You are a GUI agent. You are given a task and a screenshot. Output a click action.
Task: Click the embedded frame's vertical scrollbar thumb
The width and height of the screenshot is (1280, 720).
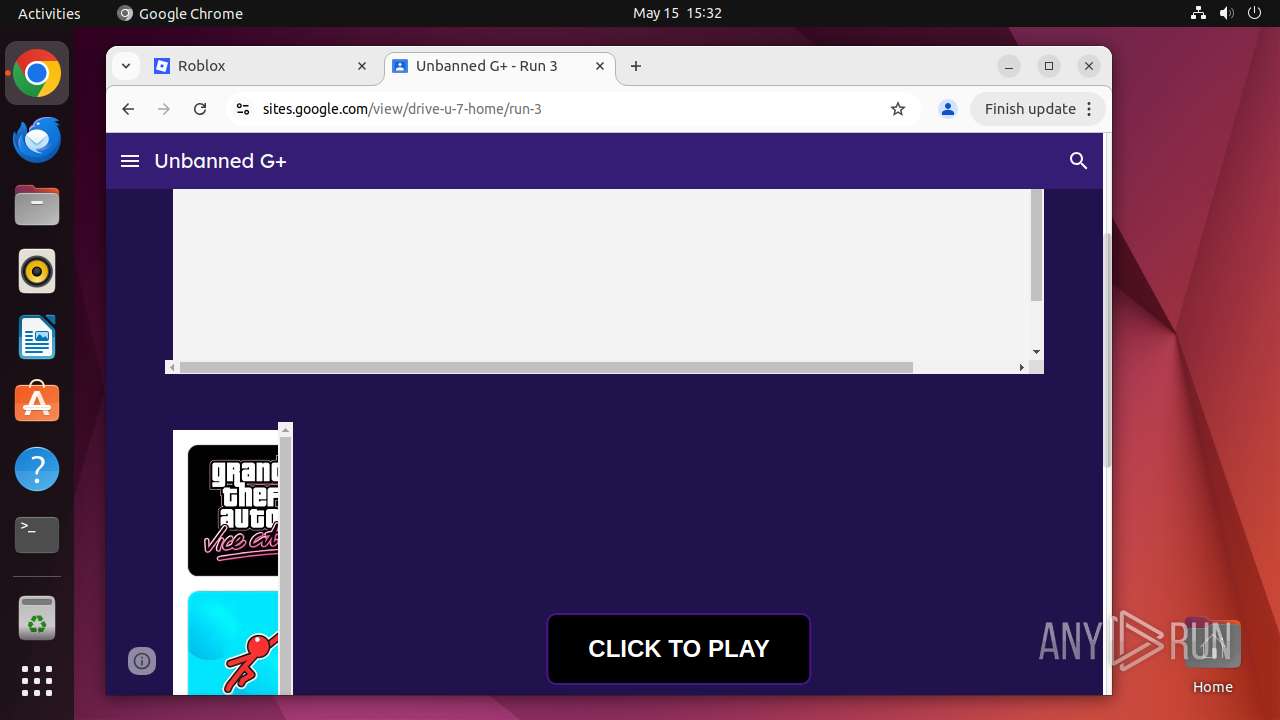pyautogui.click(x=1036, y=245)
